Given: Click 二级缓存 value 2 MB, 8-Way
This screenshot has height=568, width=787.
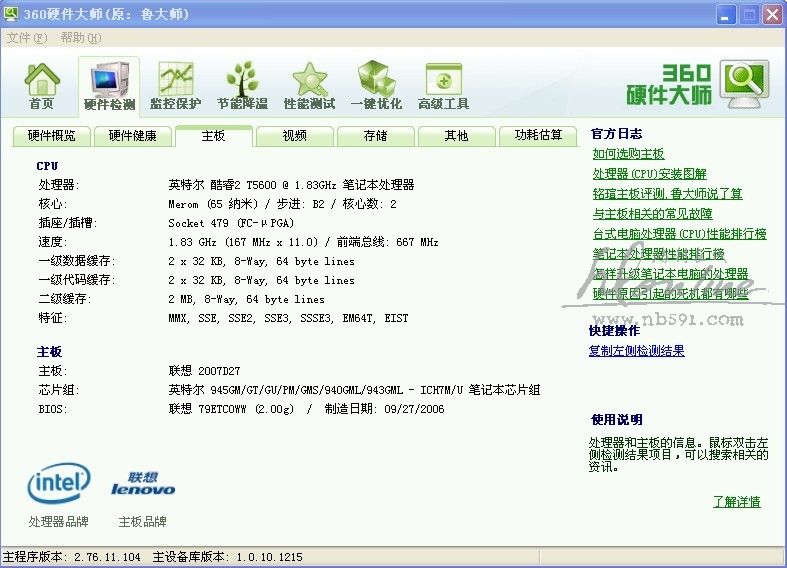Looking at the screenshot, I should tap(246, 300).
